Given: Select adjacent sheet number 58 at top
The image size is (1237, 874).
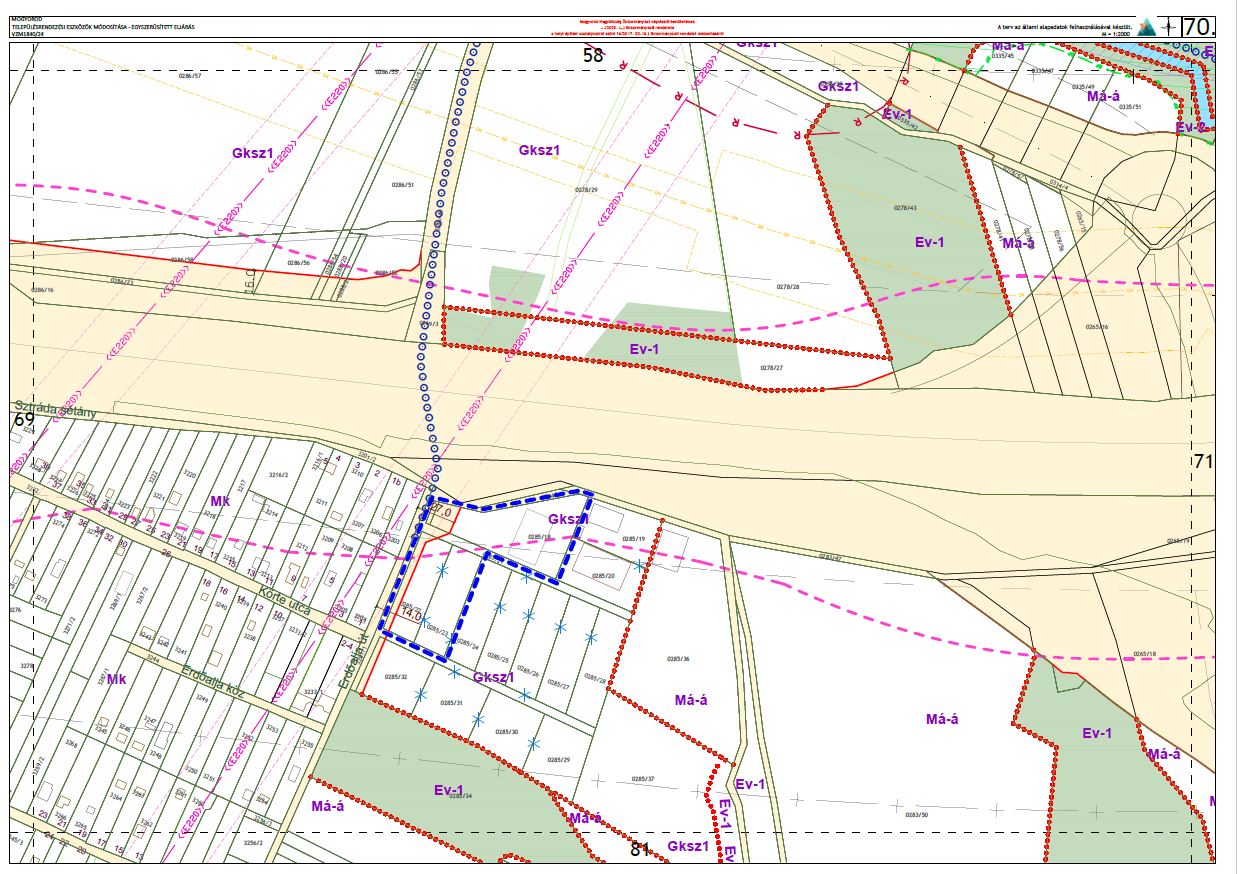Looking at the screenshot, I should 594,56.
